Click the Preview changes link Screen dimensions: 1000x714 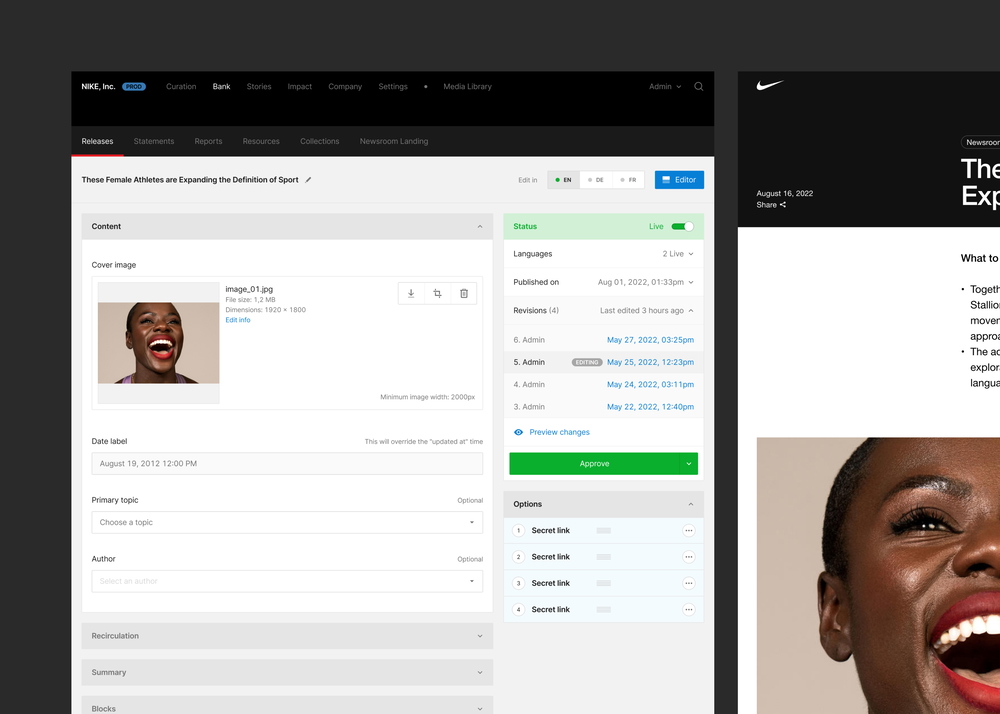559,432
